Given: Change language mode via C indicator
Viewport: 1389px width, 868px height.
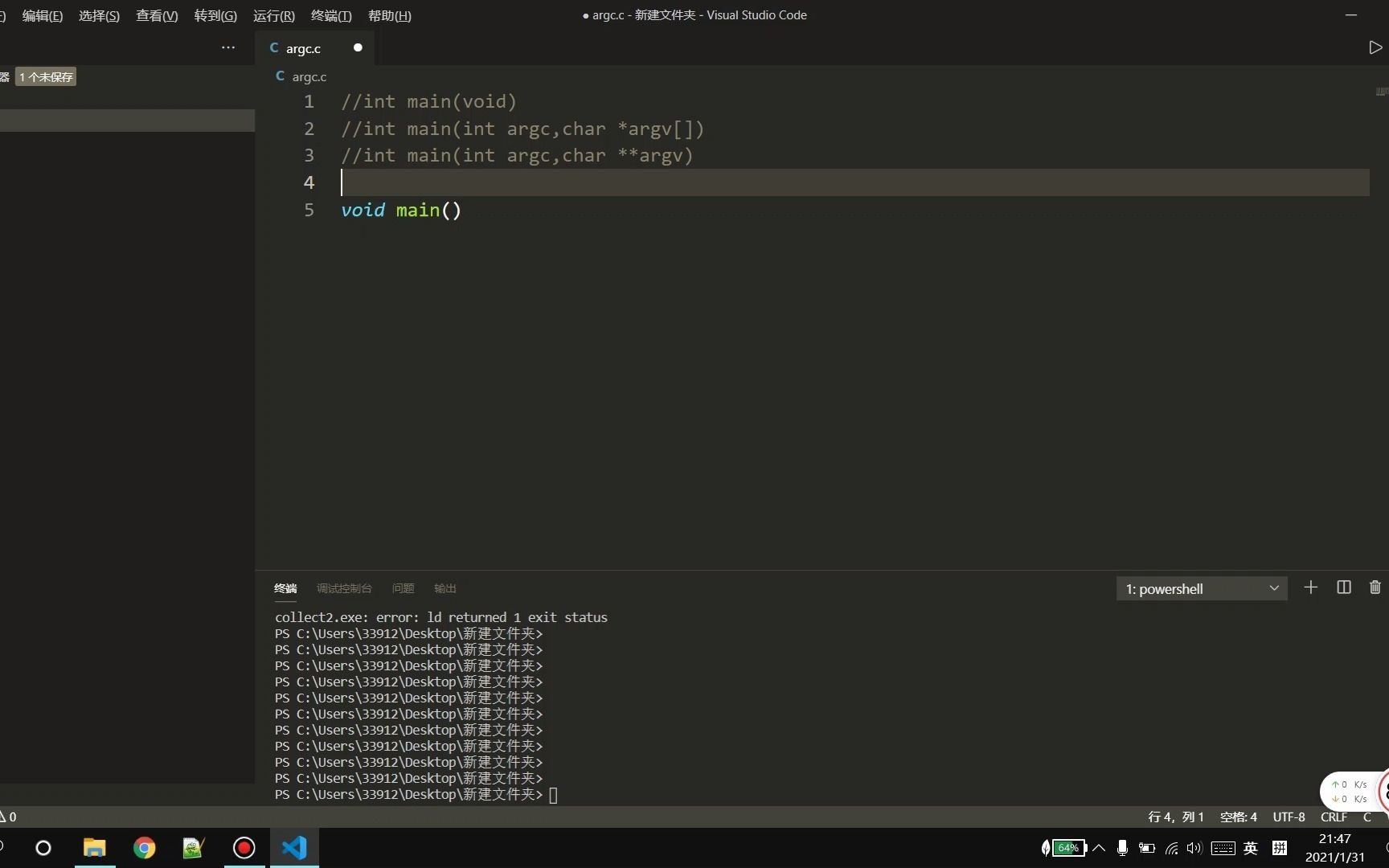Looking at the screenshot, I should pyautogui.click(x=1366, y=817).
